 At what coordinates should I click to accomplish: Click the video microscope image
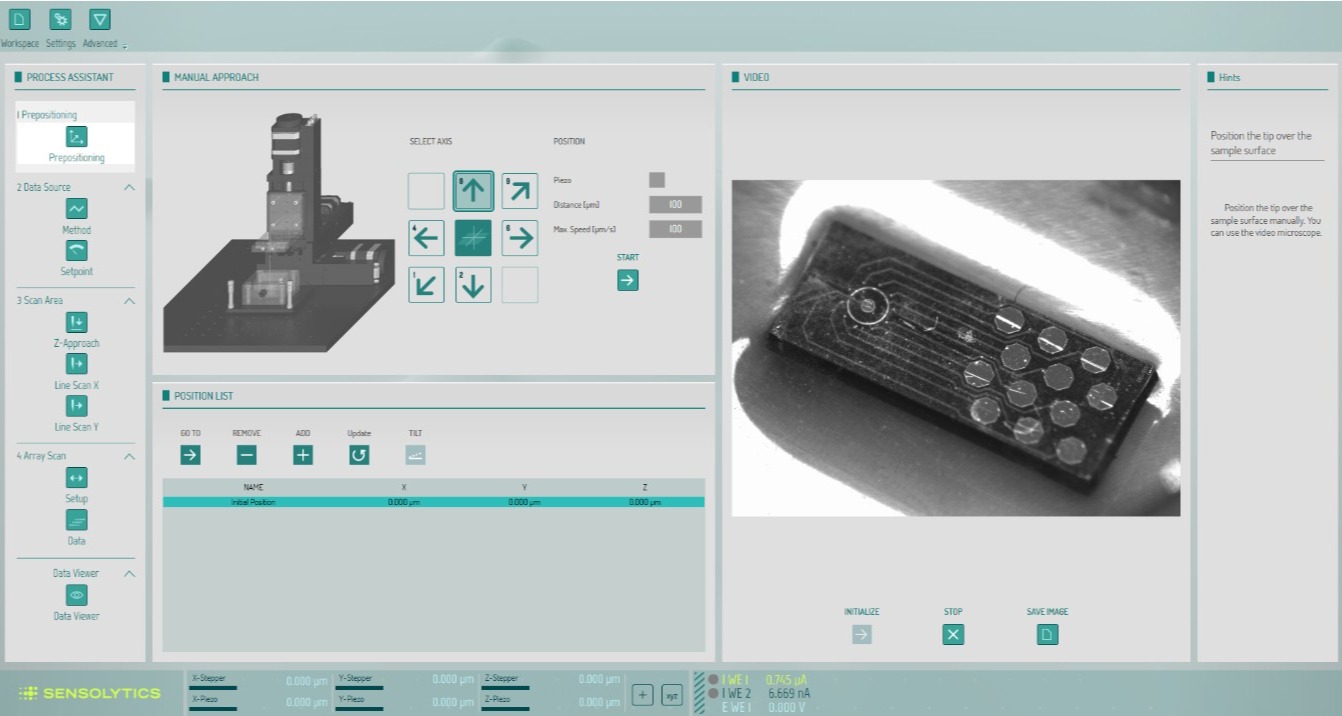click(x=956, y=348)
